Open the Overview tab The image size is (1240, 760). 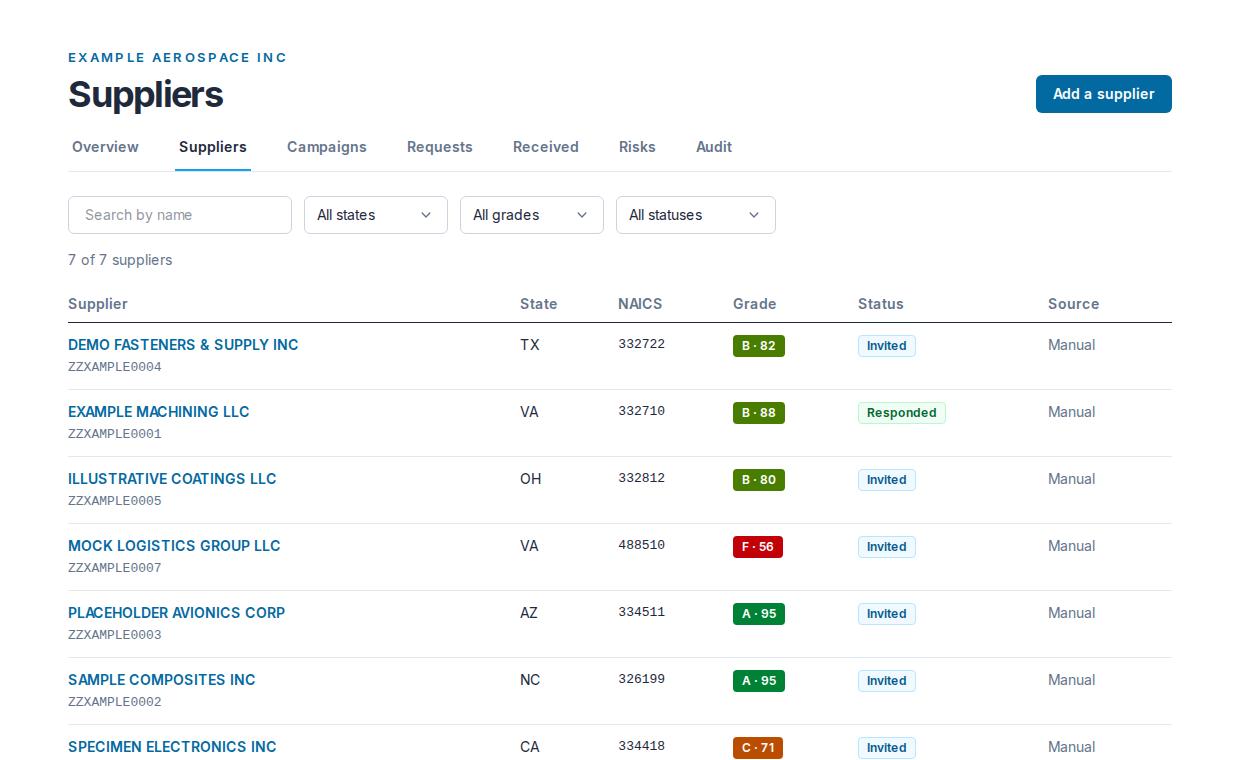click(x=105, y=147)
